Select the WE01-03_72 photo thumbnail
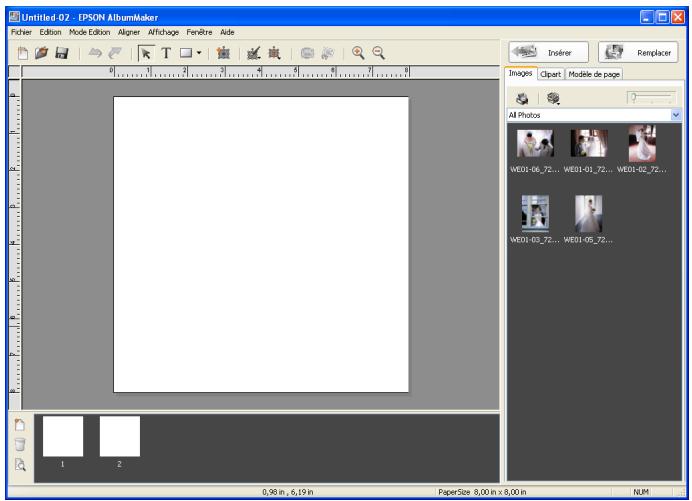This screenshot has height=501, width=692. pos(535,214)
